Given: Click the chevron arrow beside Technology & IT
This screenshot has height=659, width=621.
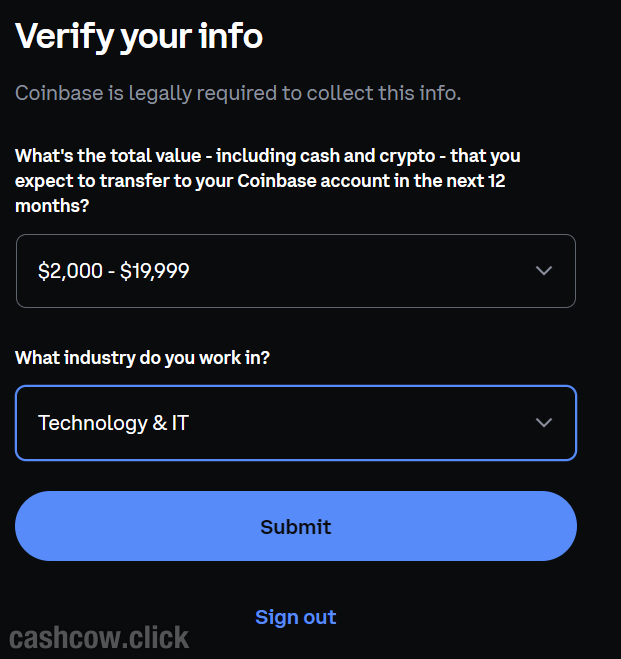Looking at the screenshot, I should [544, 423].
